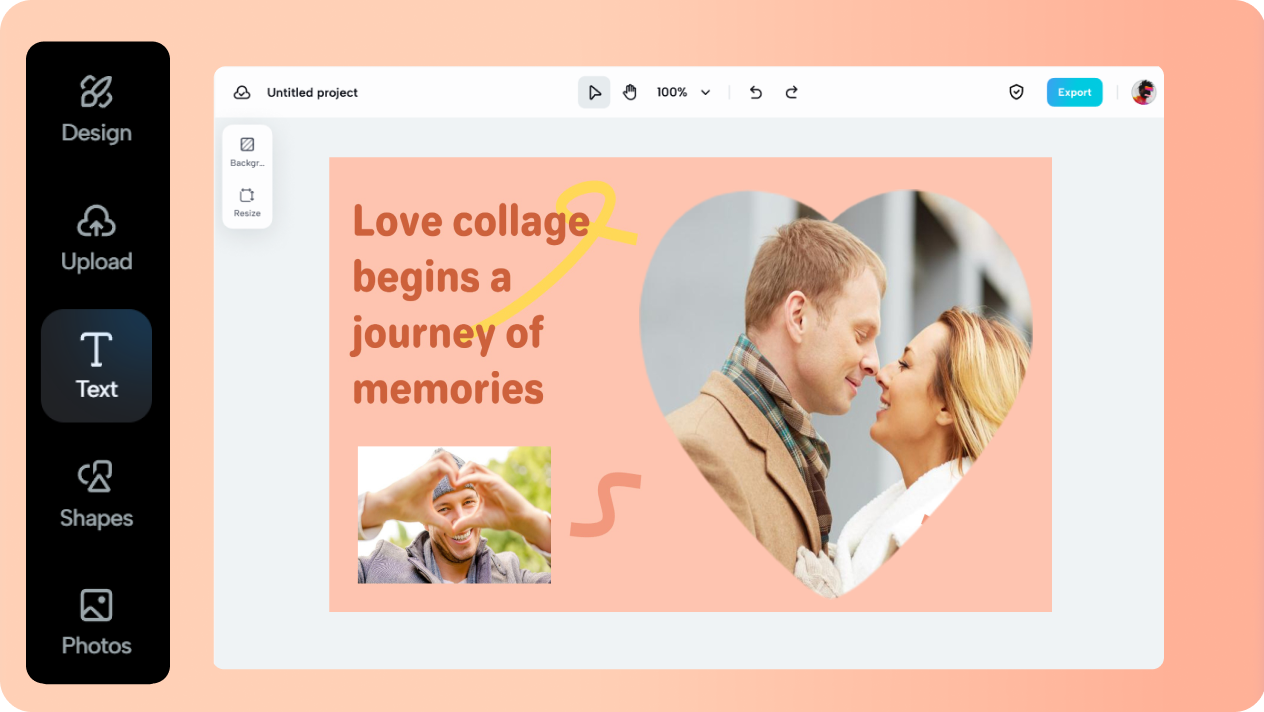Open the zoom level dropdown

pyautogui.click(x=684, y=92)
